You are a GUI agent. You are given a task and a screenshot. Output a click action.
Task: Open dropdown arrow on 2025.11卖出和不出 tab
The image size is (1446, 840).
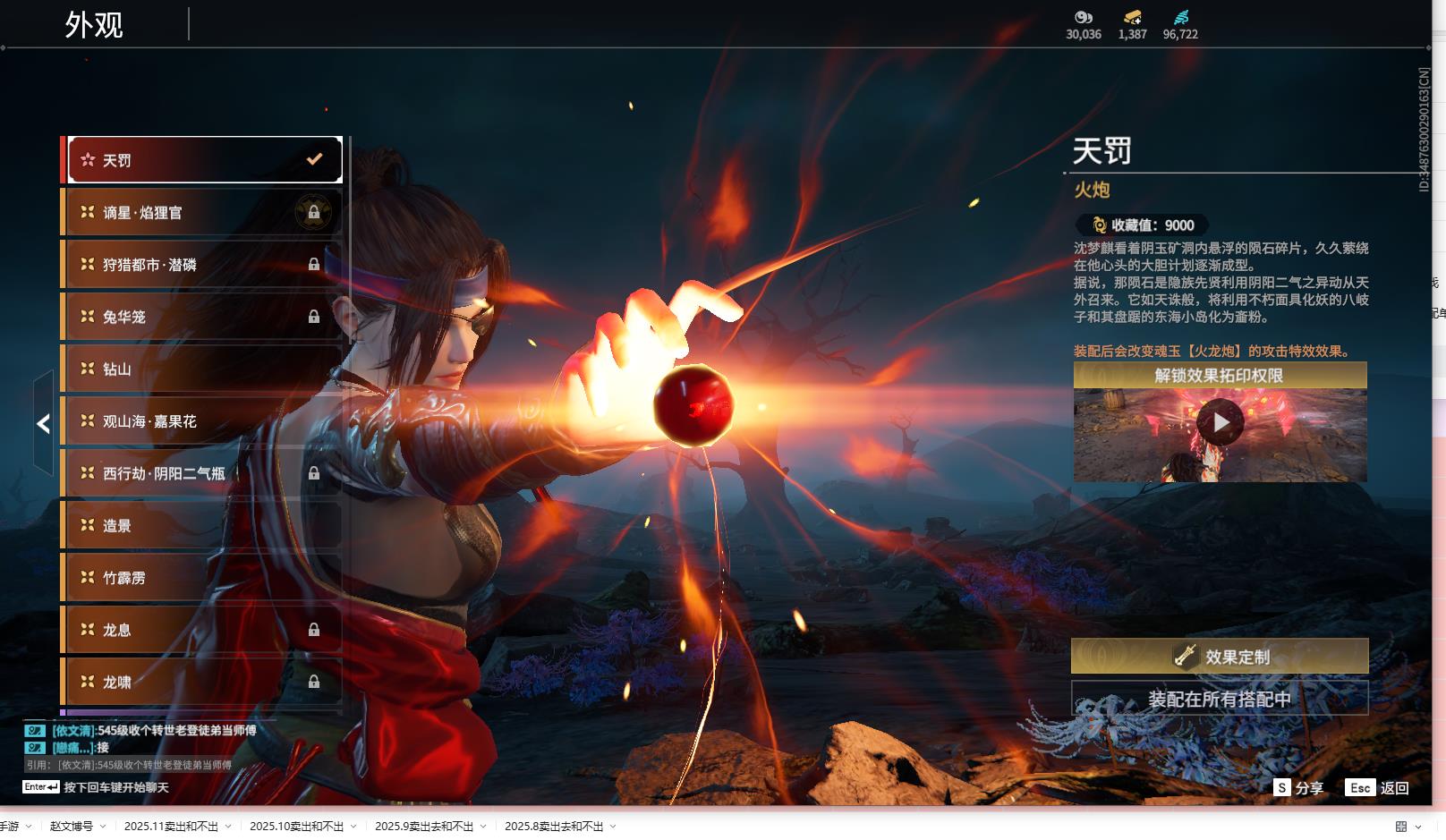click(x=228, y=827)
